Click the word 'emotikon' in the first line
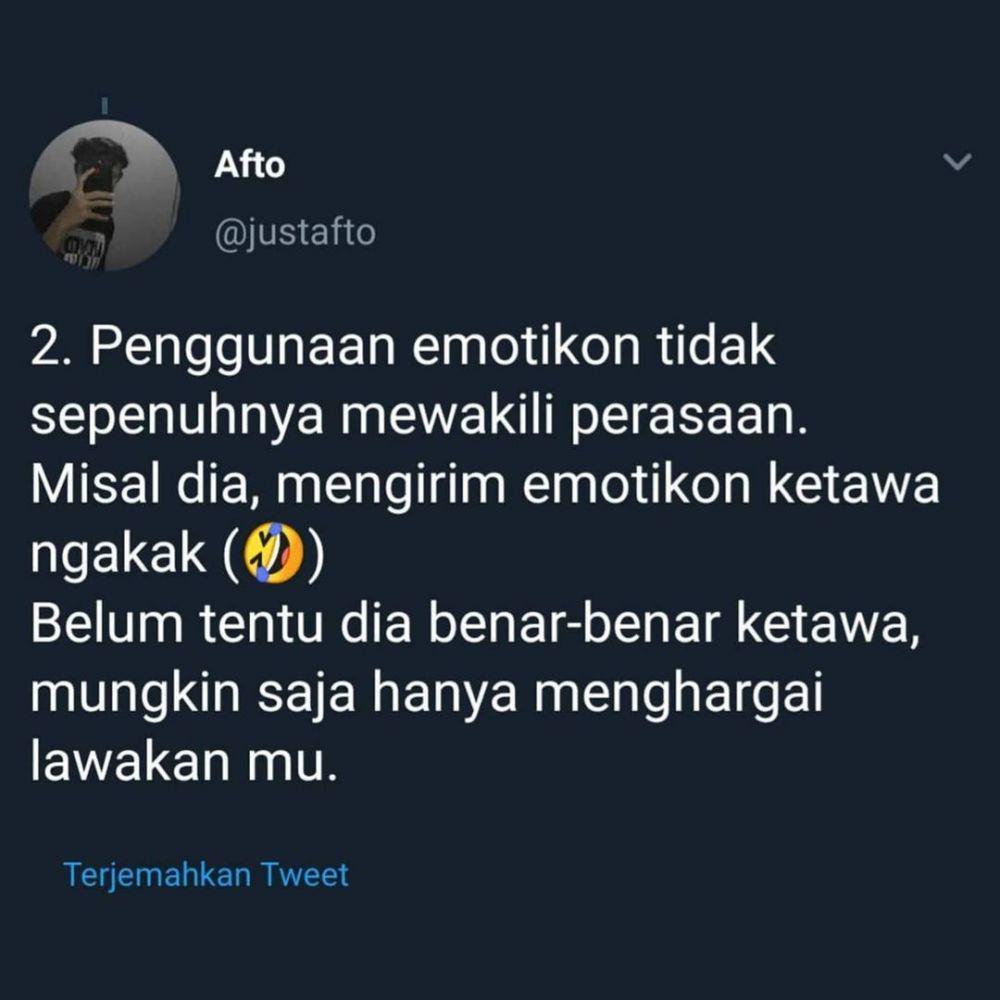 coord(526,347)
